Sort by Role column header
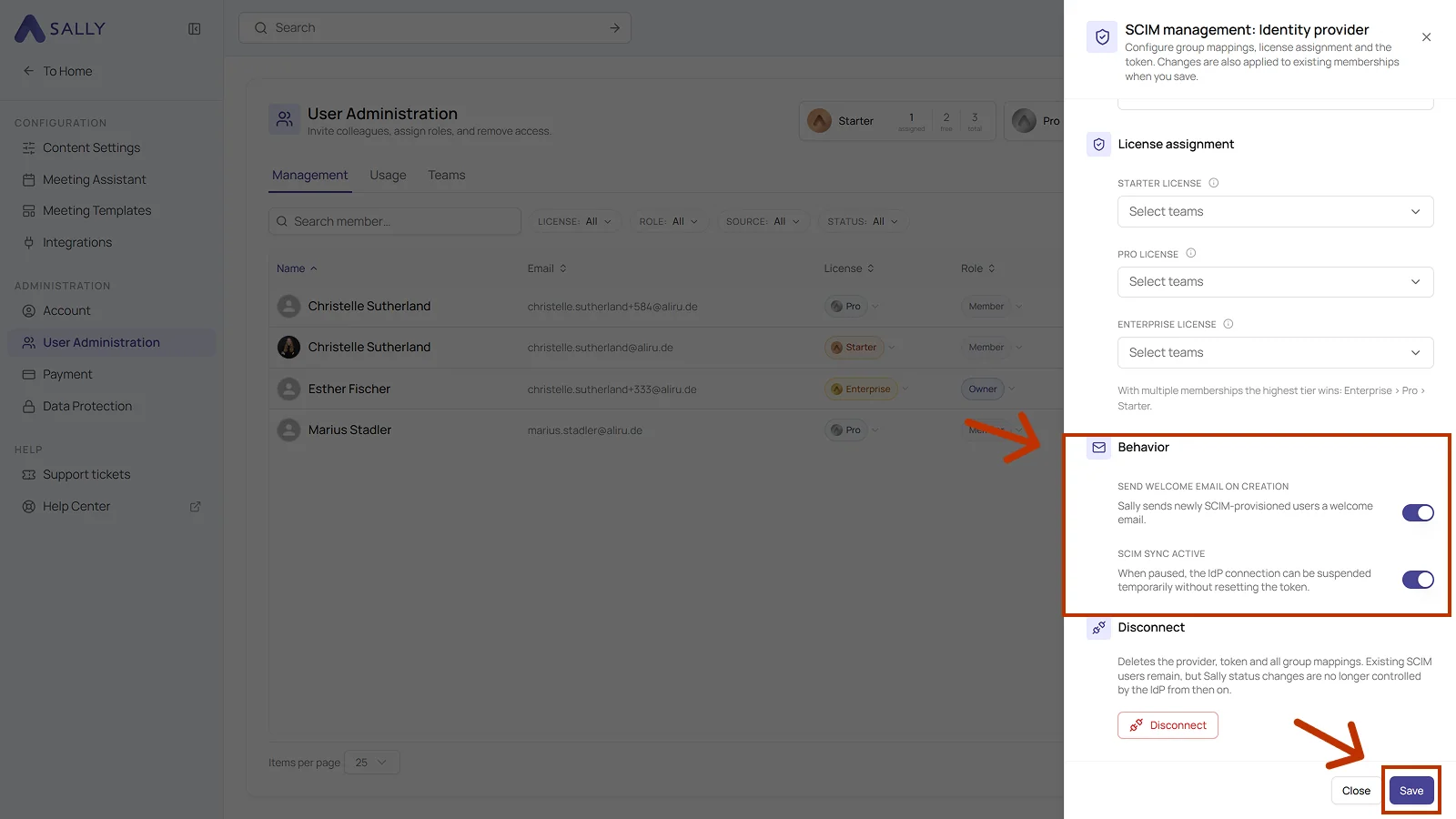The height and width of the screenshot is (819, 1456). (x=978, y=268)
